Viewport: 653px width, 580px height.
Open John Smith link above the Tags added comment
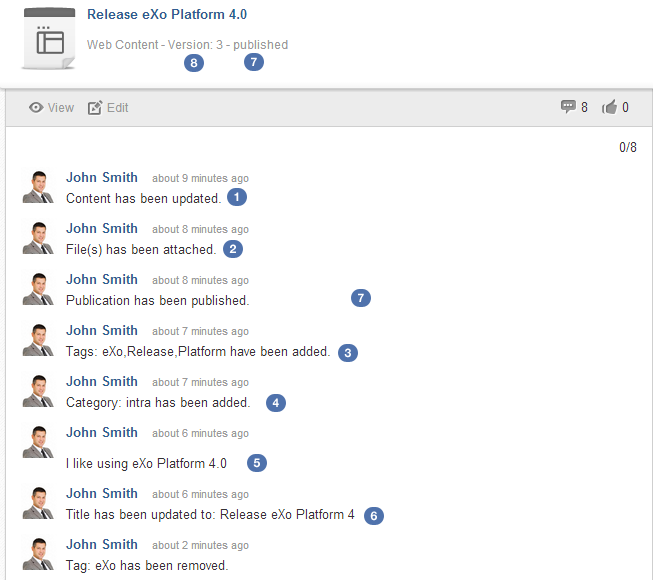click(x=102, y=330)
